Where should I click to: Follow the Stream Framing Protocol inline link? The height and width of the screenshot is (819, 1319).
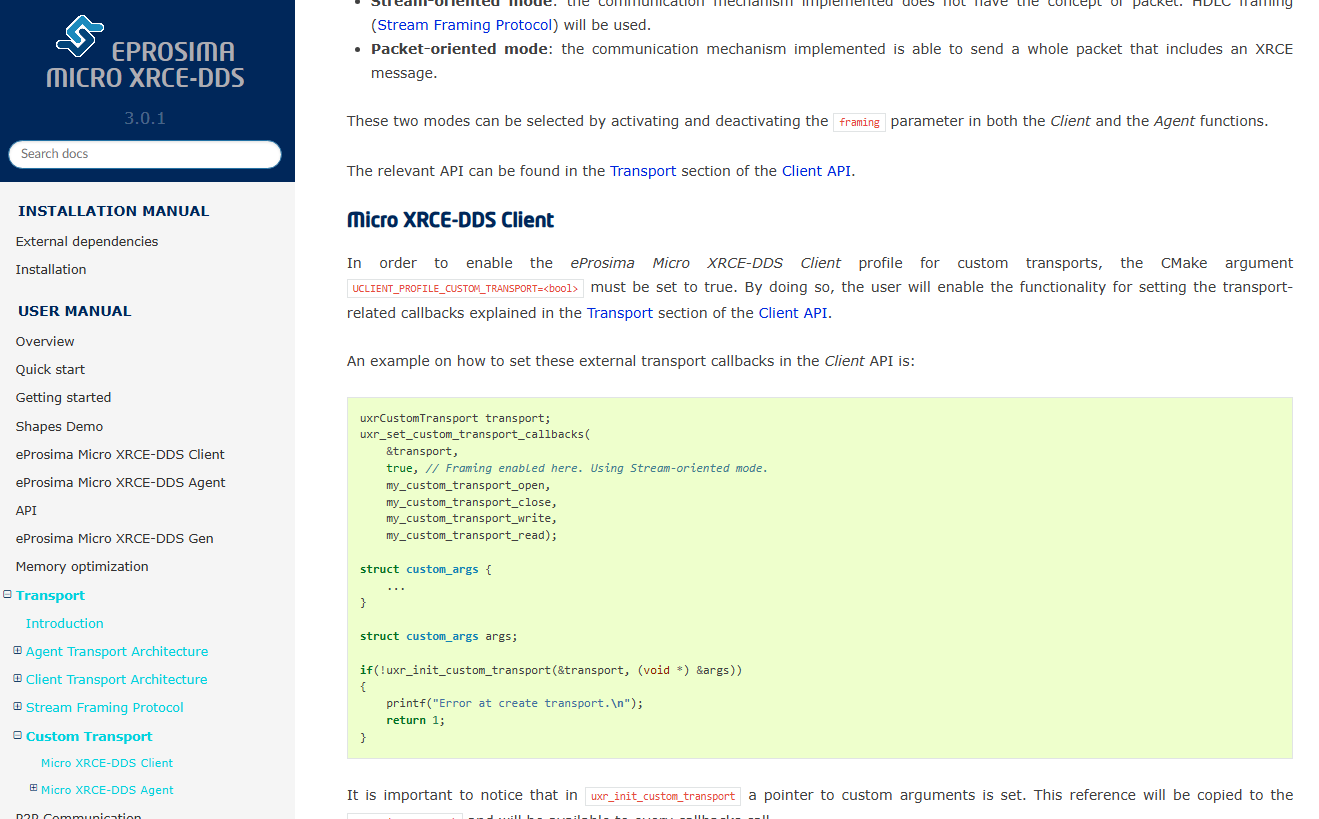(464, 25)
